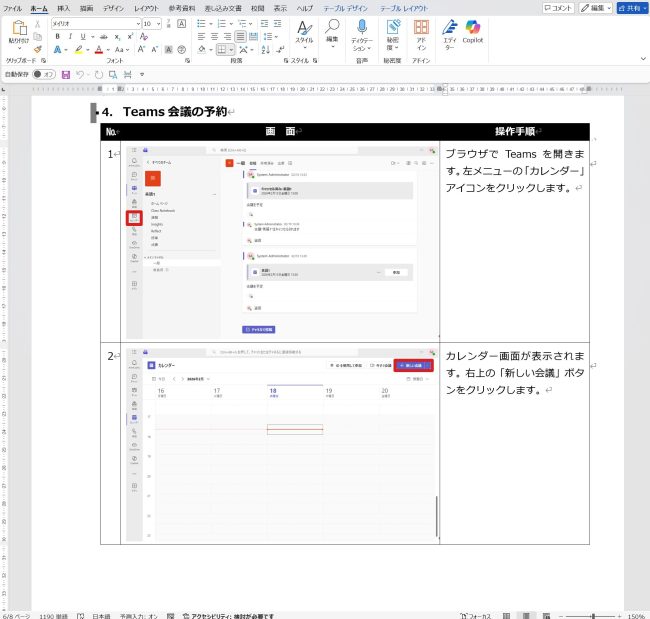Toggle the justify paragraph alignment button
The image size is (650, 619).
point(241,36)
